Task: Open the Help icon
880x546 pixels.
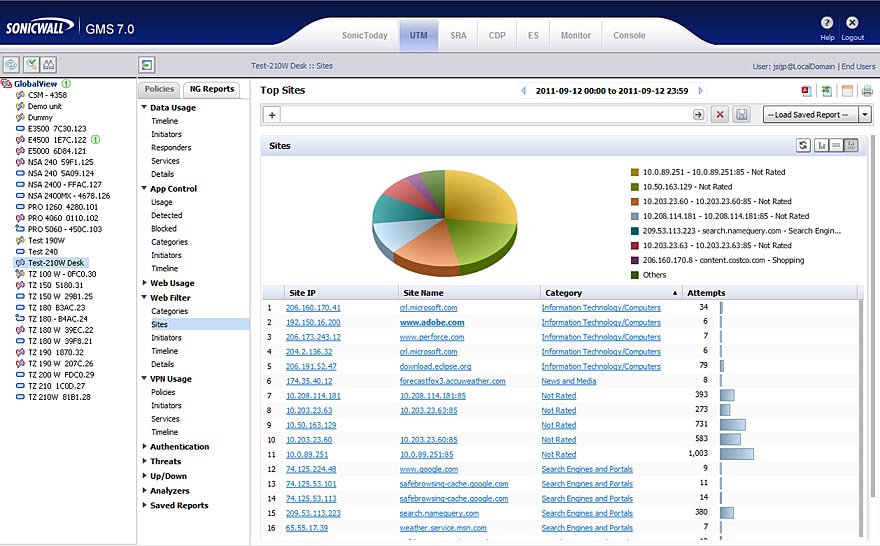Action: (x=827, y=23)
